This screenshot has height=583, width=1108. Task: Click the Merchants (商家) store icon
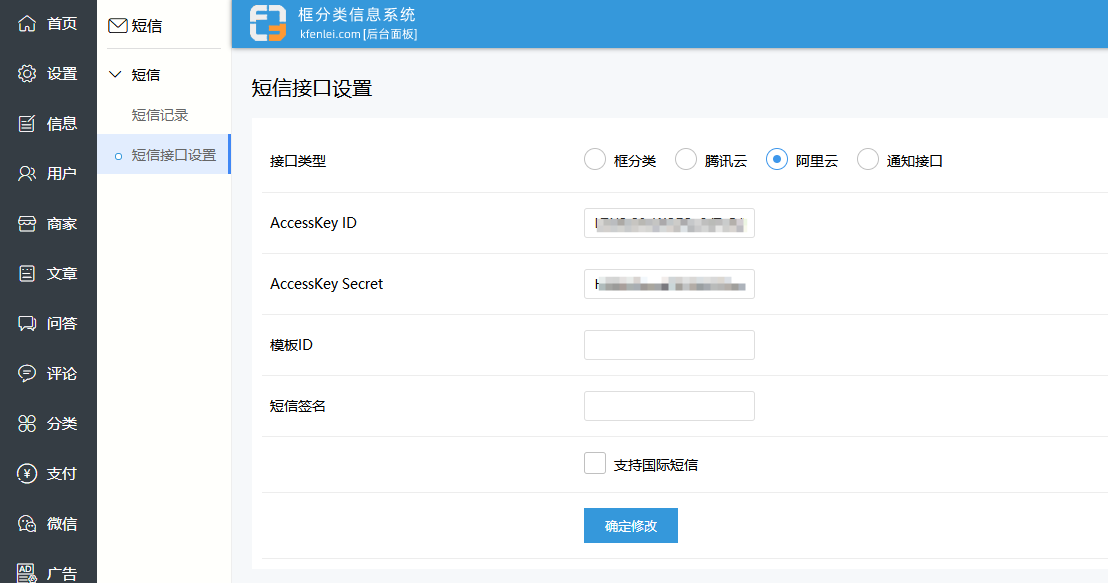tap(27, 223)
